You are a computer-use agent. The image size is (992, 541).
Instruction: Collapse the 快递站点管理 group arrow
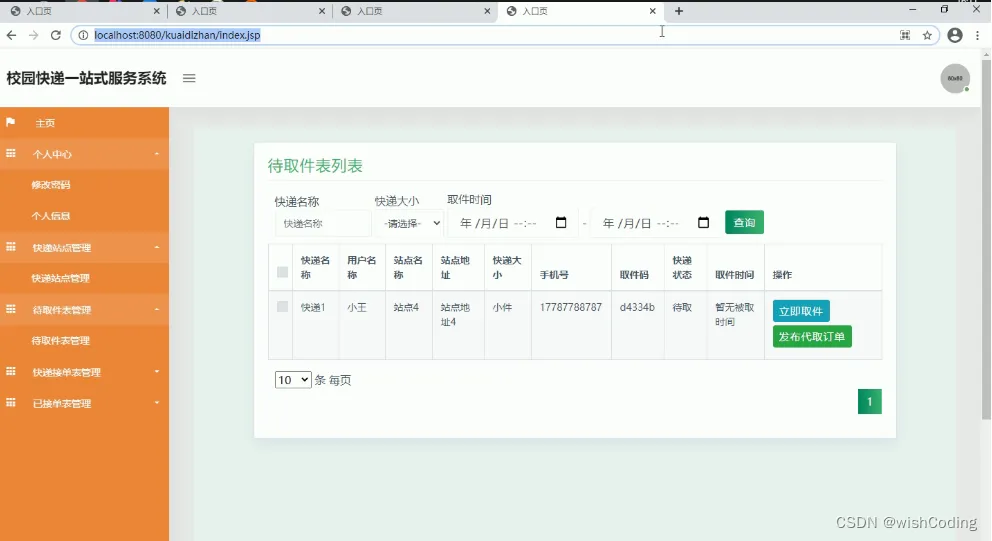coord(157,247)
